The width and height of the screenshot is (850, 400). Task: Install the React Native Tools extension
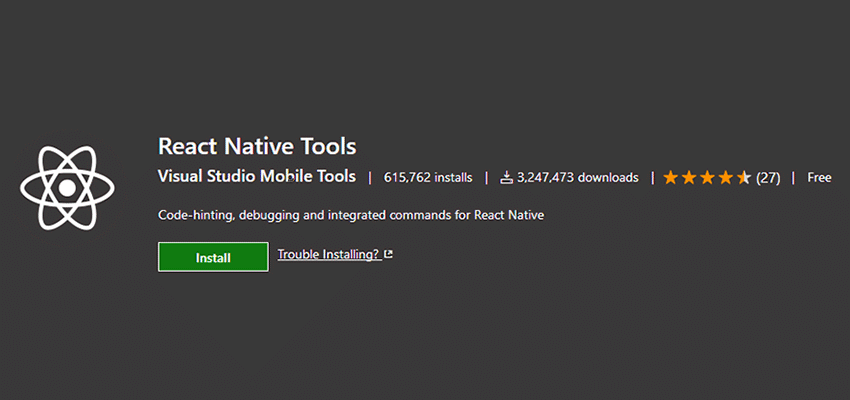tap(213, 257)
